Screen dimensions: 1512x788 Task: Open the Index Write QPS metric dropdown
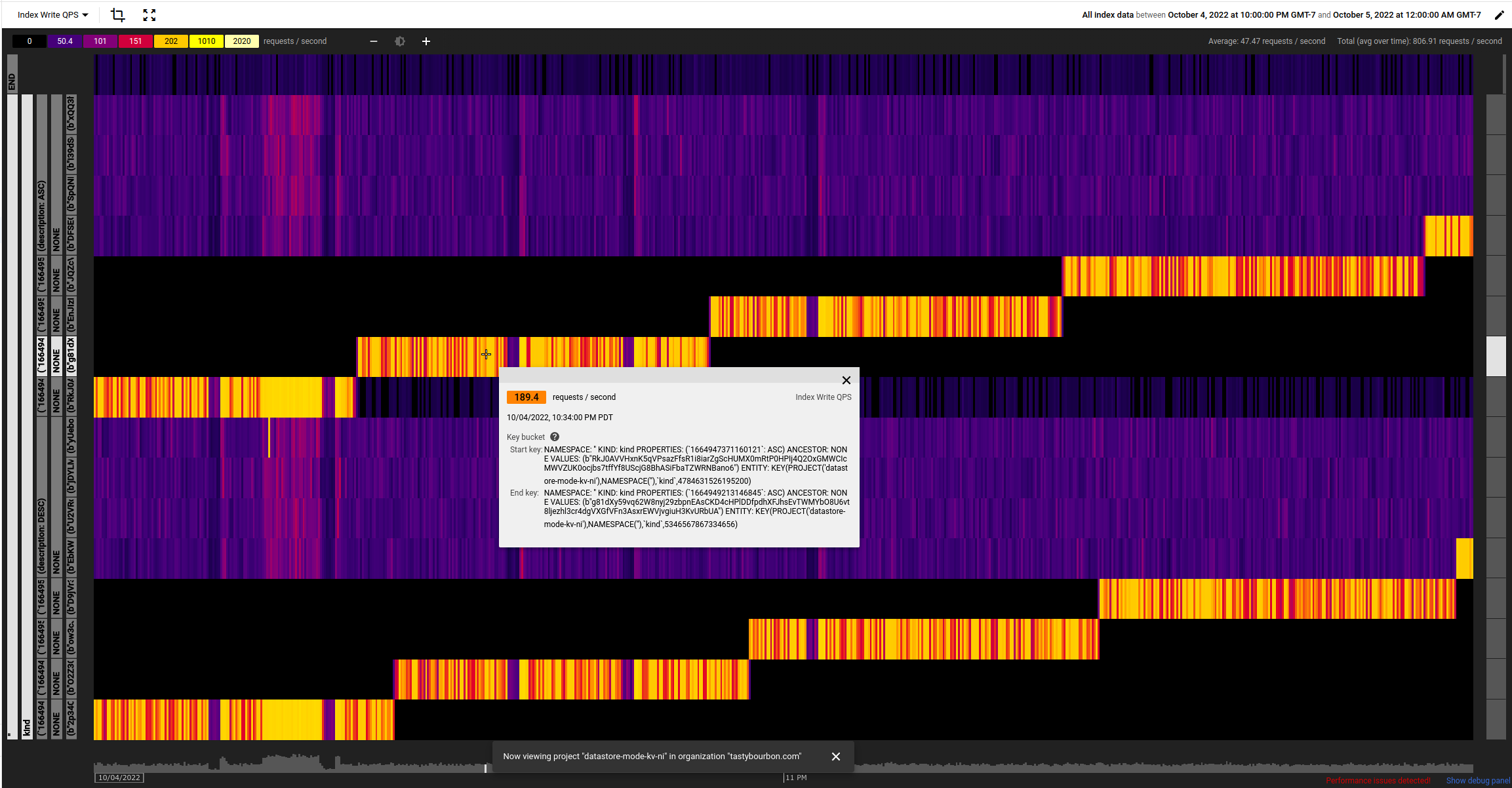pos(52,14)
